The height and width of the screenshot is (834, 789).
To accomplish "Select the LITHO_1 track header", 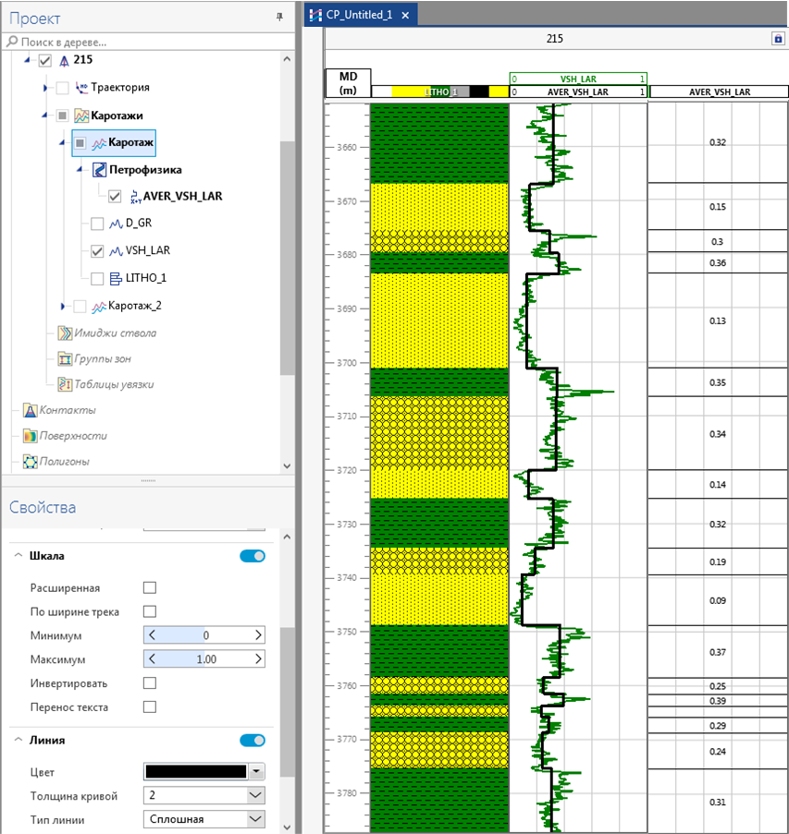I will [440, 91].
